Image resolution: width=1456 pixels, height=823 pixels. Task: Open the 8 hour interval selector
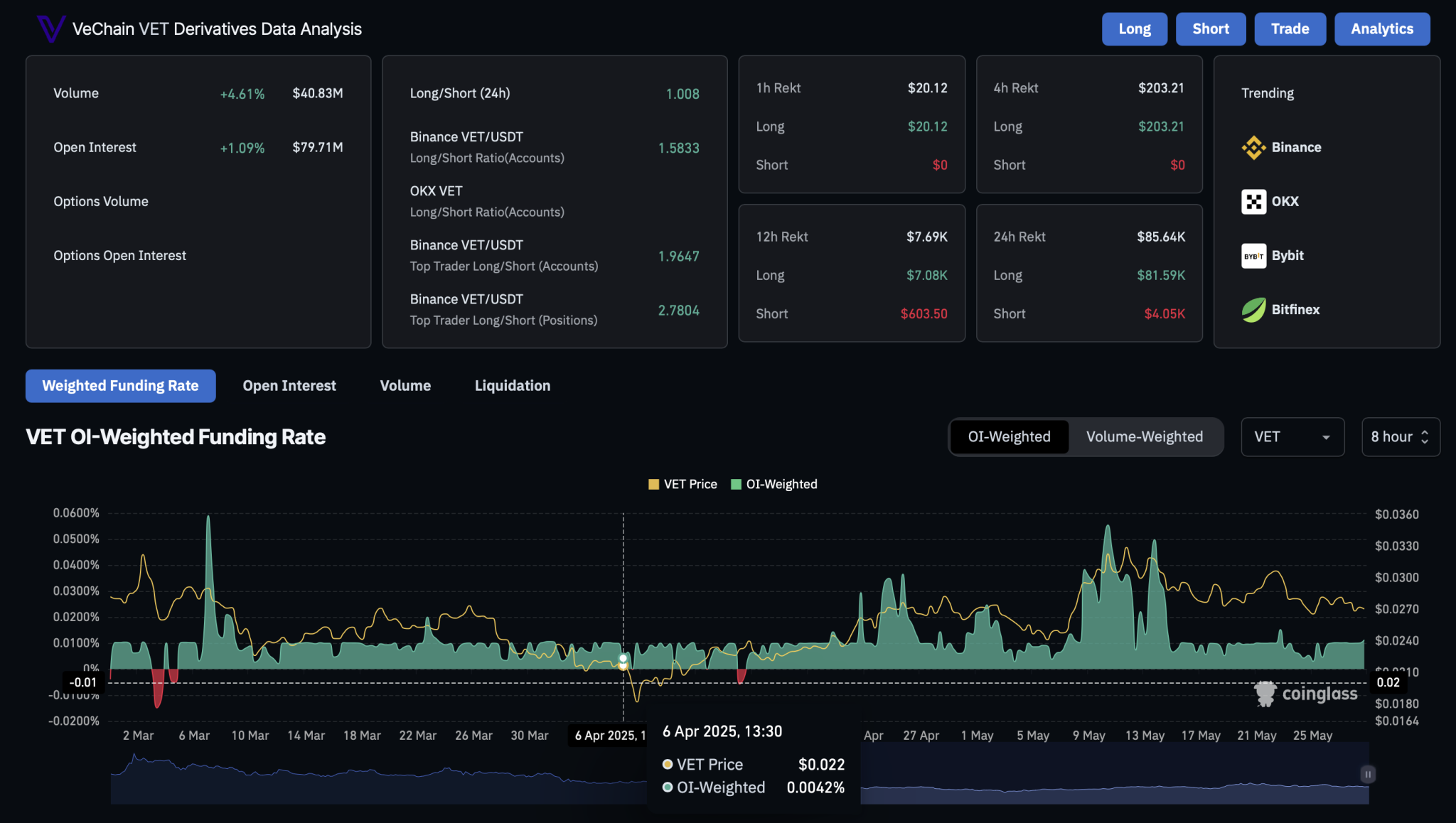1391,437
